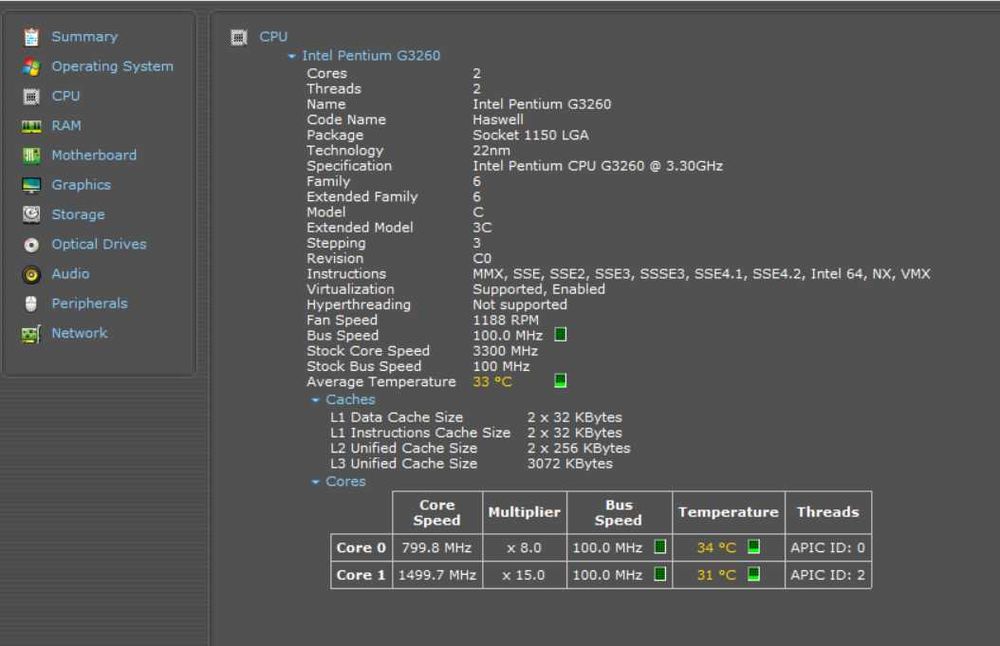
Task: Click the RAM module icon
Action: tap(31, 126)
